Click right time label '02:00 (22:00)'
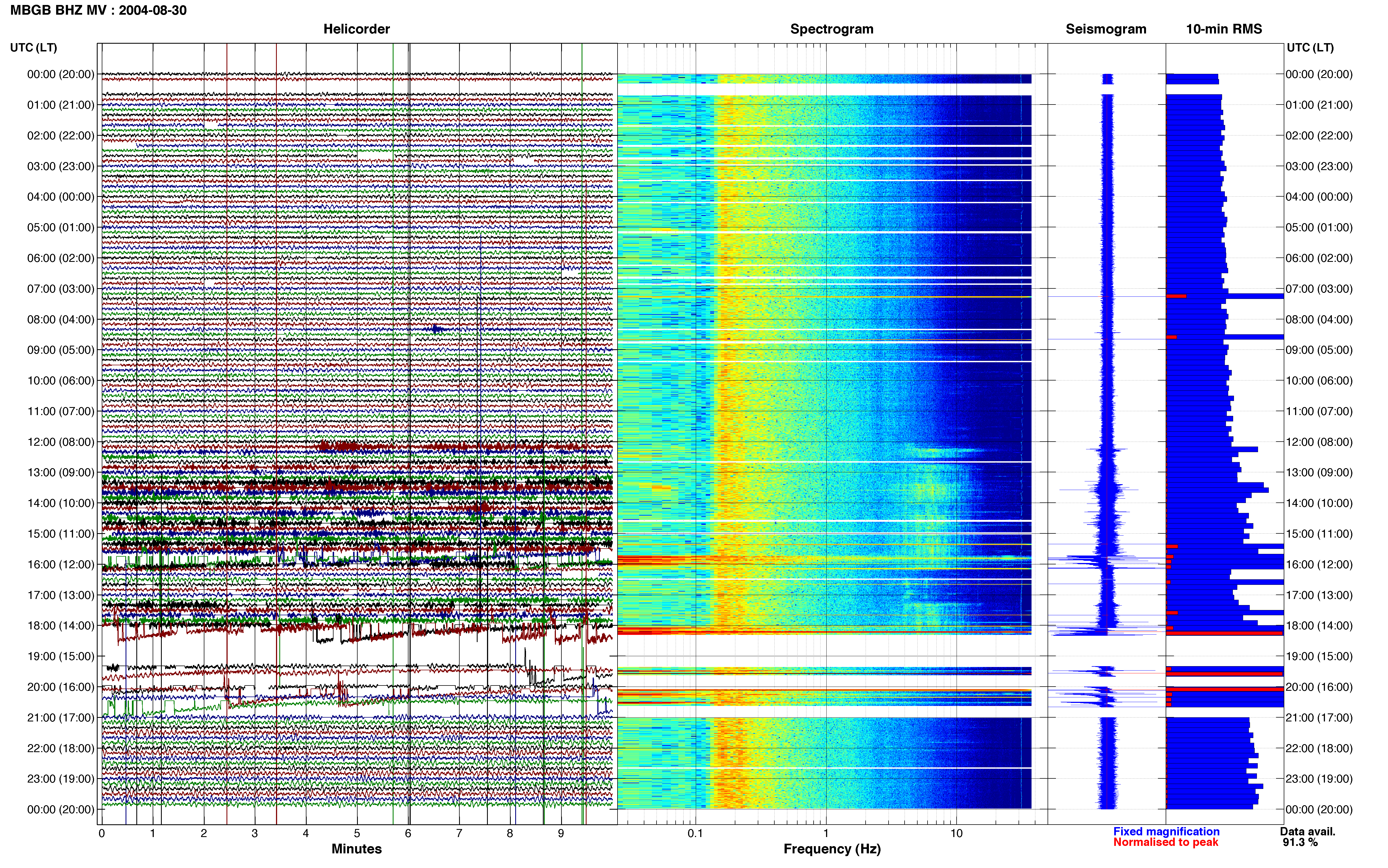This screenshot has height=868, width=1388. (1319, 135)
